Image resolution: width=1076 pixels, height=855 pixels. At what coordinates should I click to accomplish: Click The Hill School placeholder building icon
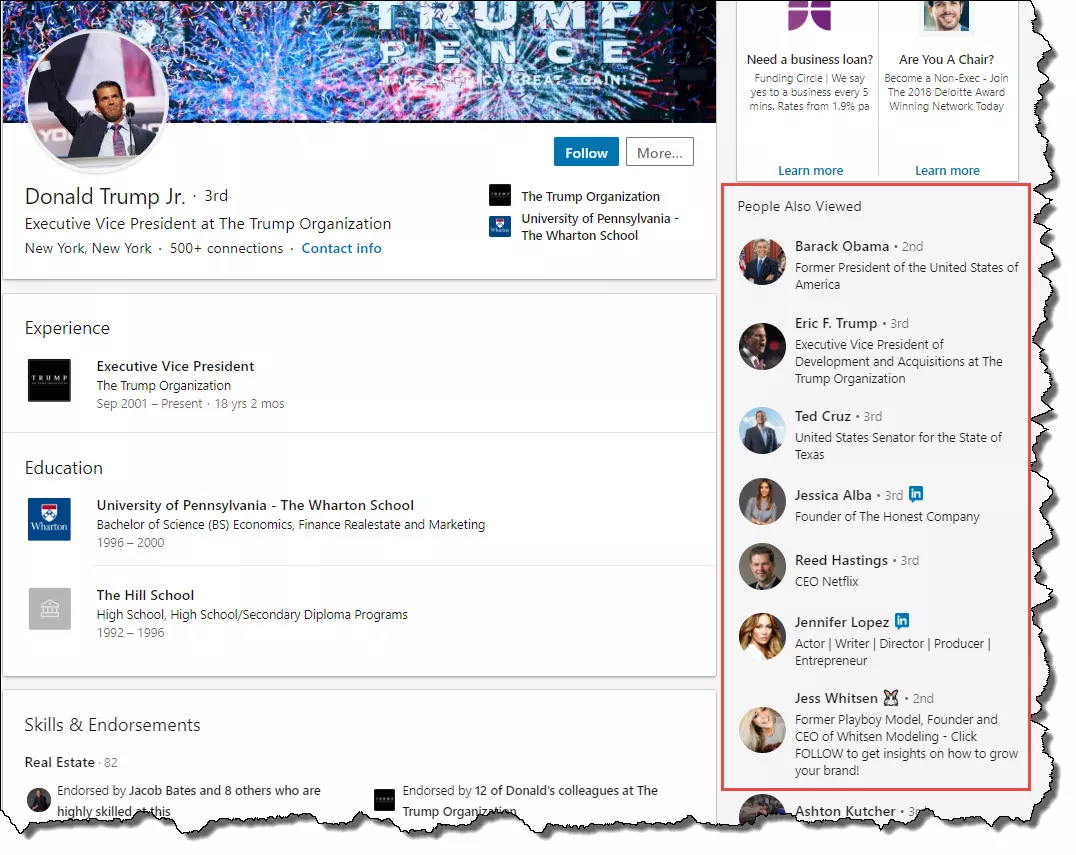(49, 609)
